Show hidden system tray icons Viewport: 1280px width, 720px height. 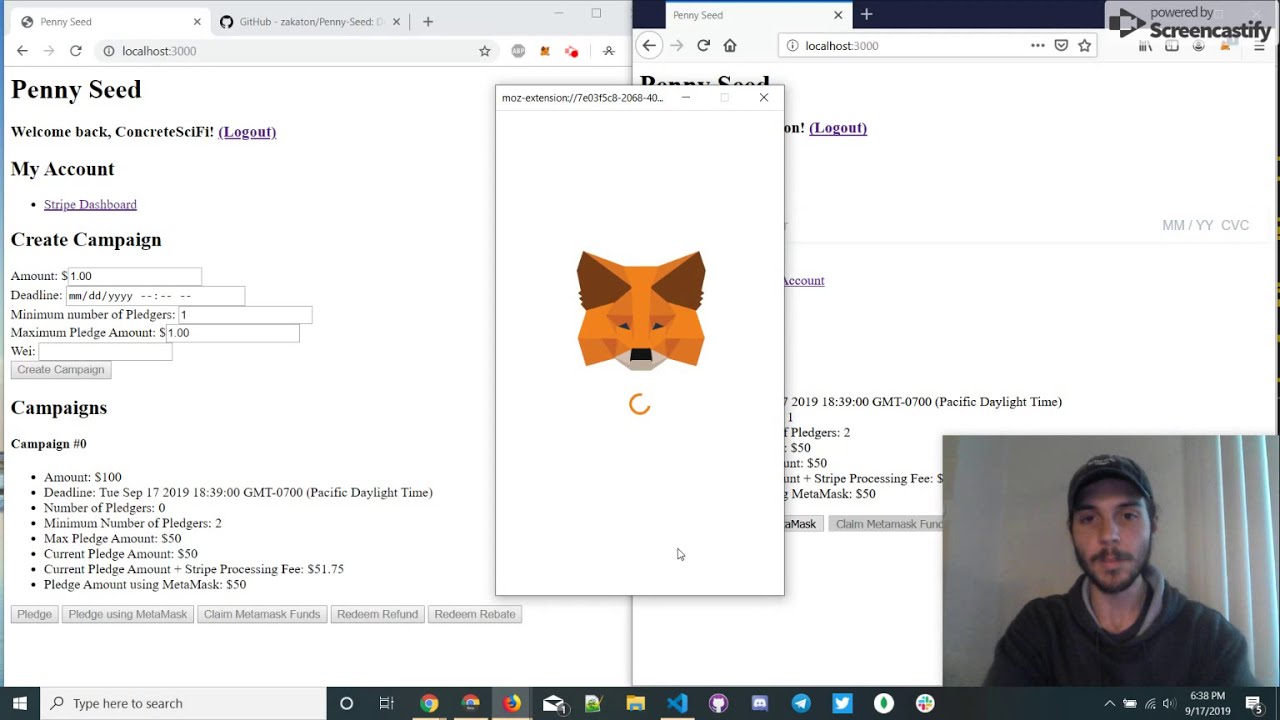[1109, 703]
